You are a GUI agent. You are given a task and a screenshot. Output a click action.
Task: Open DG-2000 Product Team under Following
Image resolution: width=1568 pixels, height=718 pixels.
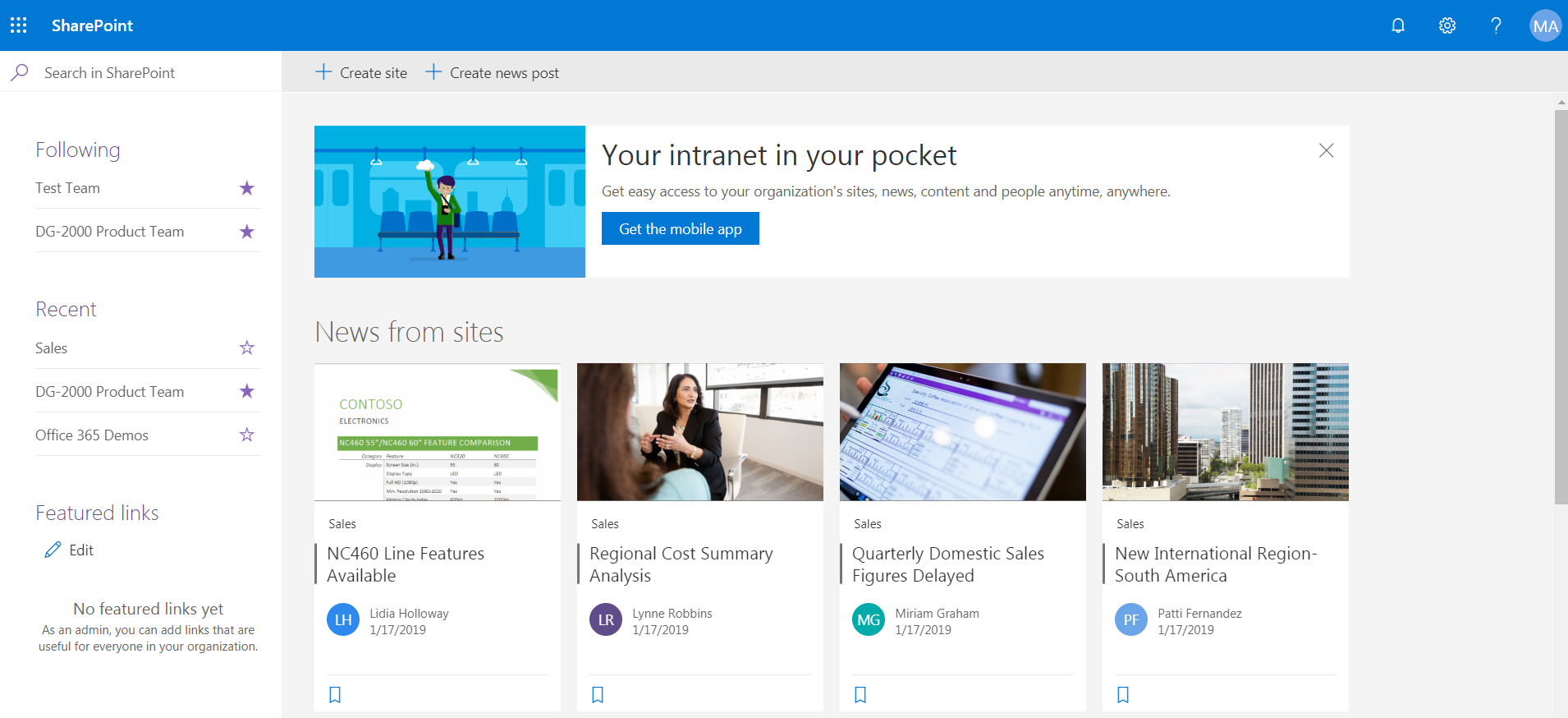[x=109, y=232]
